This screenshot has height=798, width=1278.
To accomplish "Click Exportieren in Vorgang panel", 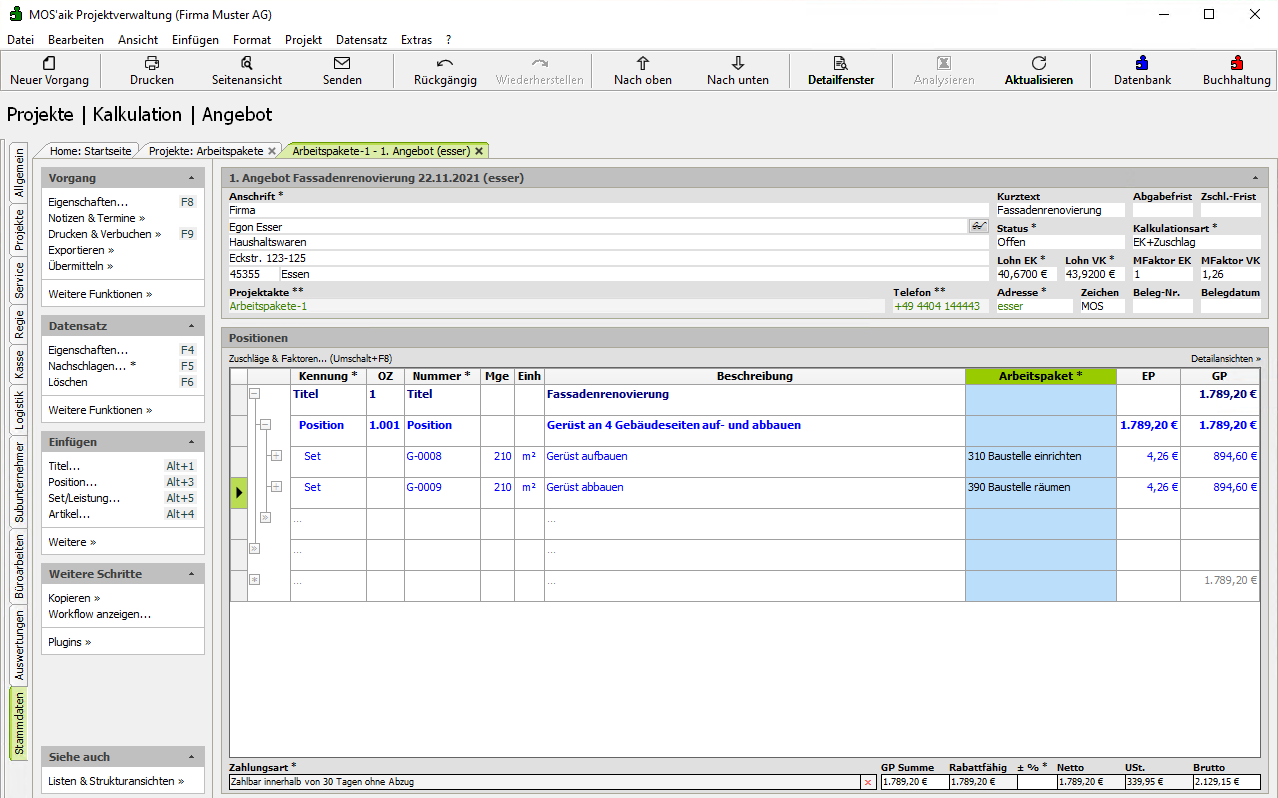I will tap(81, 250).
